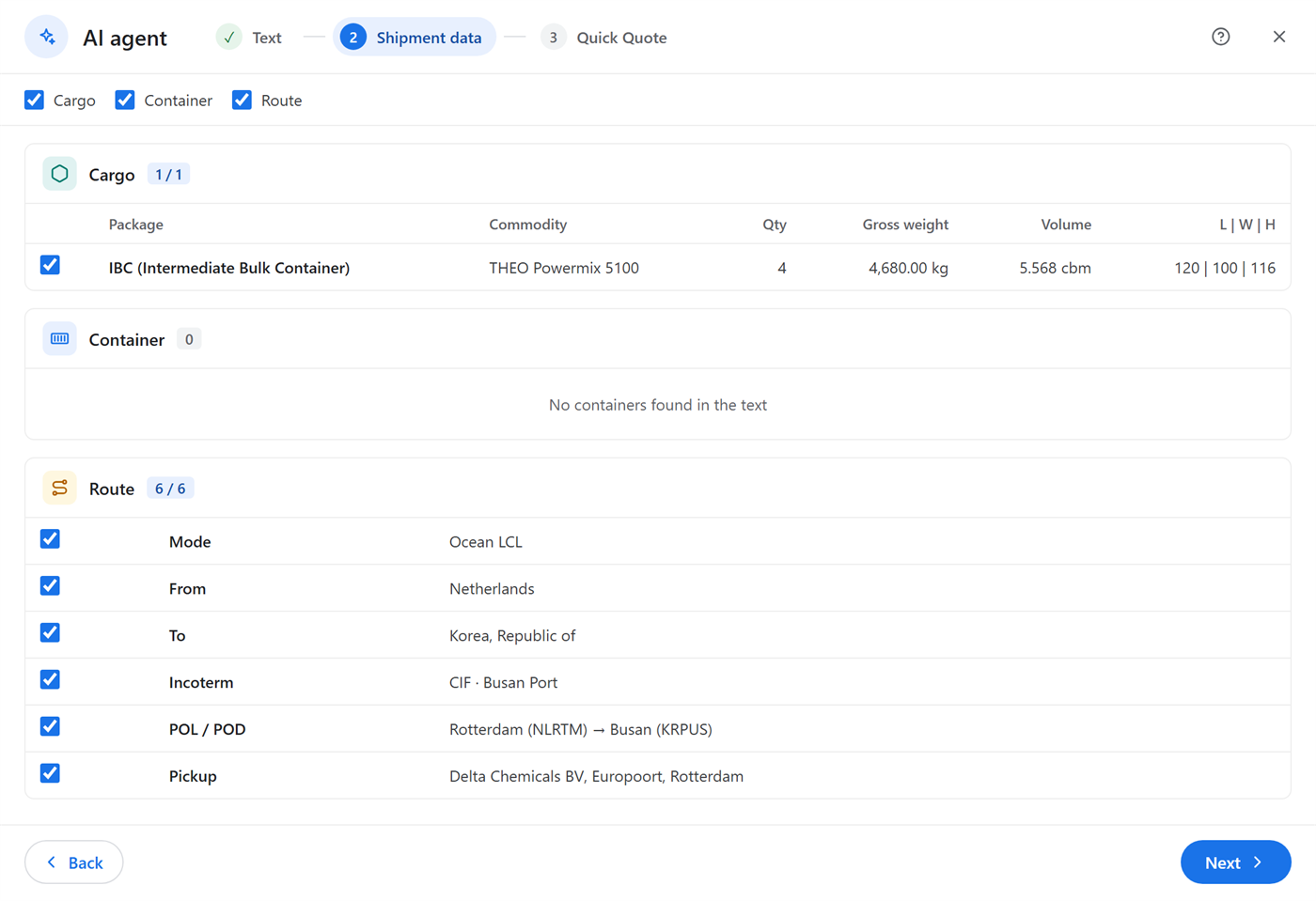Select the Shipment data step
This screenshot has height=901, width=1316.
(x=415, y=38)
